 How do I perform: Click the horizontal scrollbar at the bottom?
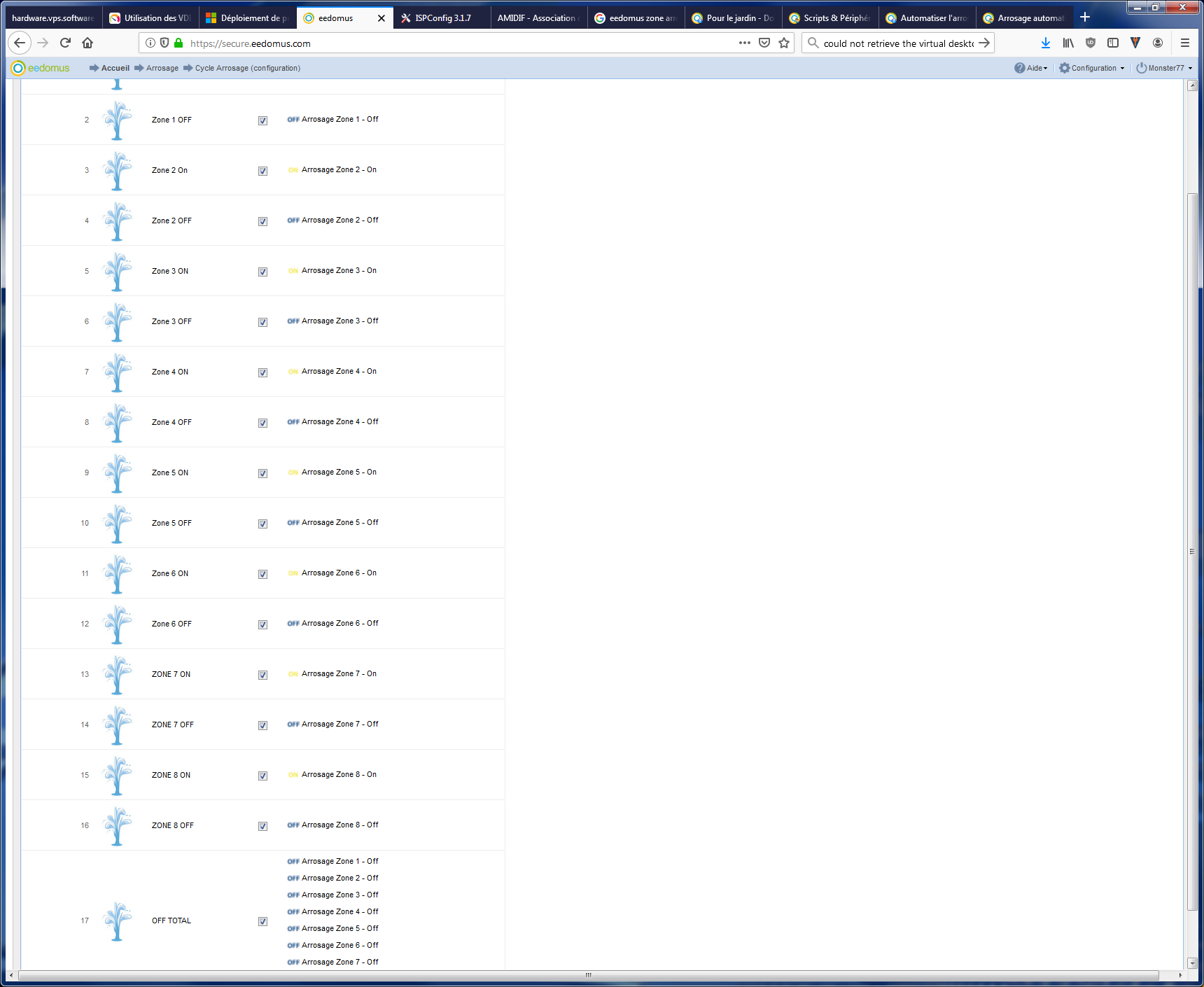(589, 975)
